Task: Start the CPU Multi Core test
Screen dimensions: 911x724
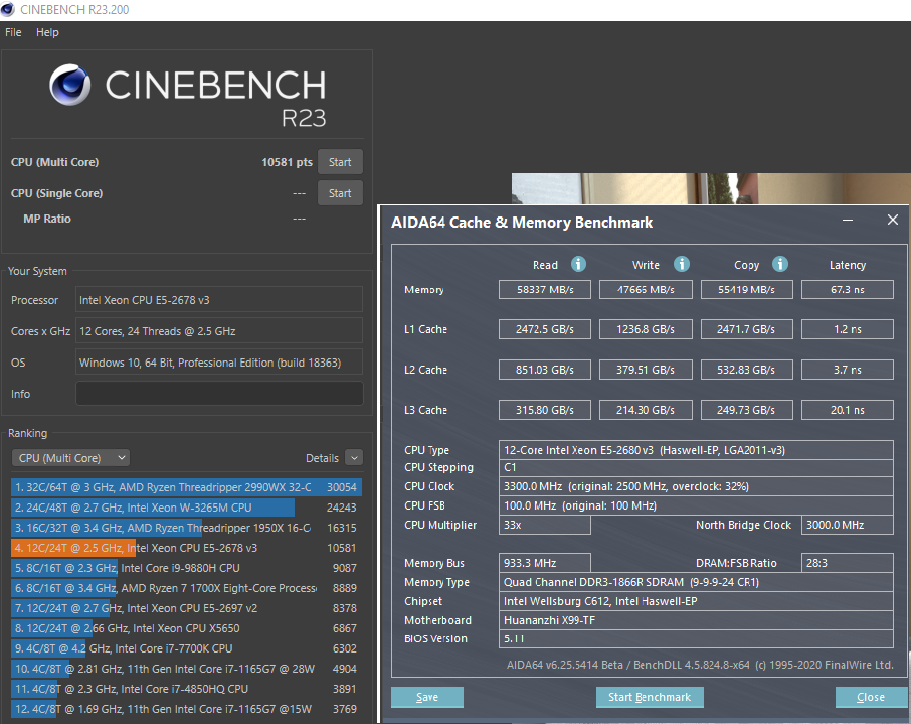Action: click(340, 162)
